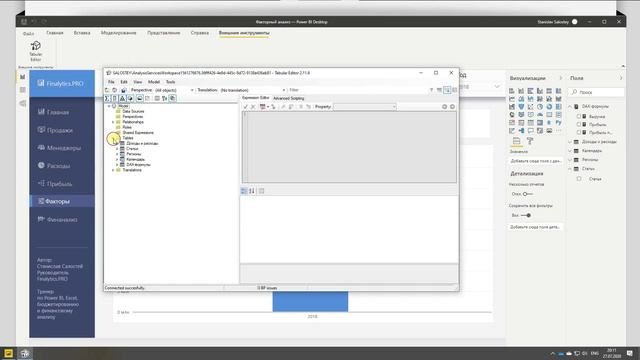Image resolution: width=640 pixels, height=360 pixels.
Task: Click the calendar-style icon in Expression Editor toolbar
Action: tap(263, 107)
